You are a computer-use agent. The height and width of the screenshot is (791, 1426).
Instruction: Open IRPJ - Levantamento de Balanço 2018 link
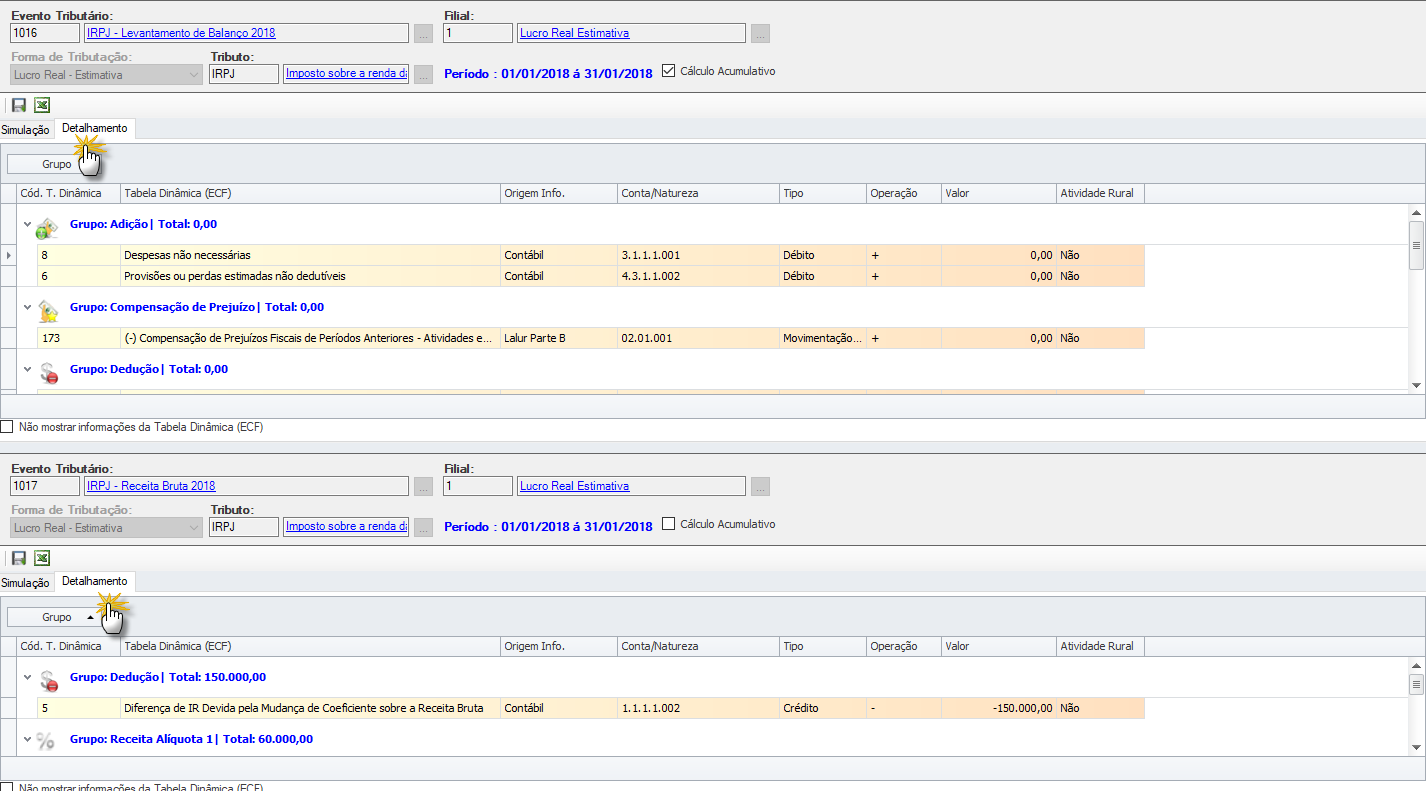181,33
